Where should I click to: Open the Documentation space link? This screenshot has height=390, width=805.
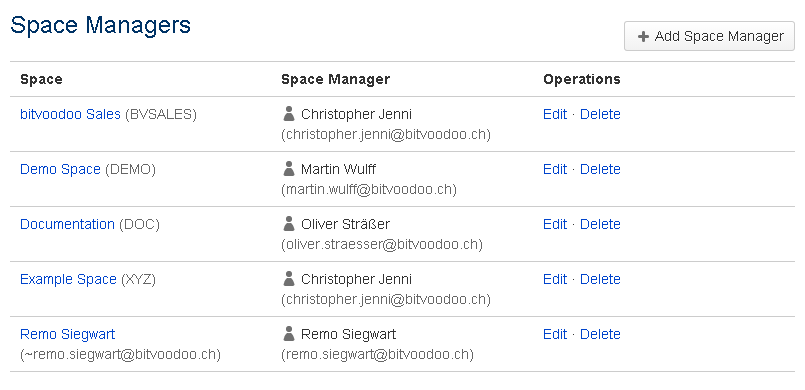point(67,224)
